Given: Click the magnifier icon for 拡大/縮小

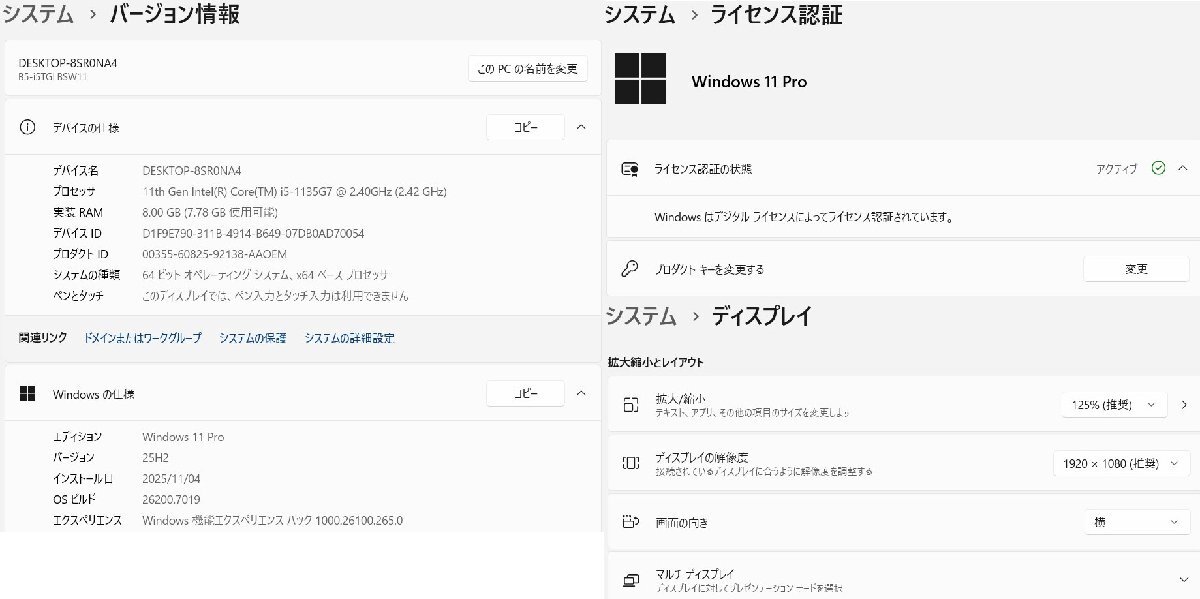Looking at the screenshot, I should tap(630, 407).
